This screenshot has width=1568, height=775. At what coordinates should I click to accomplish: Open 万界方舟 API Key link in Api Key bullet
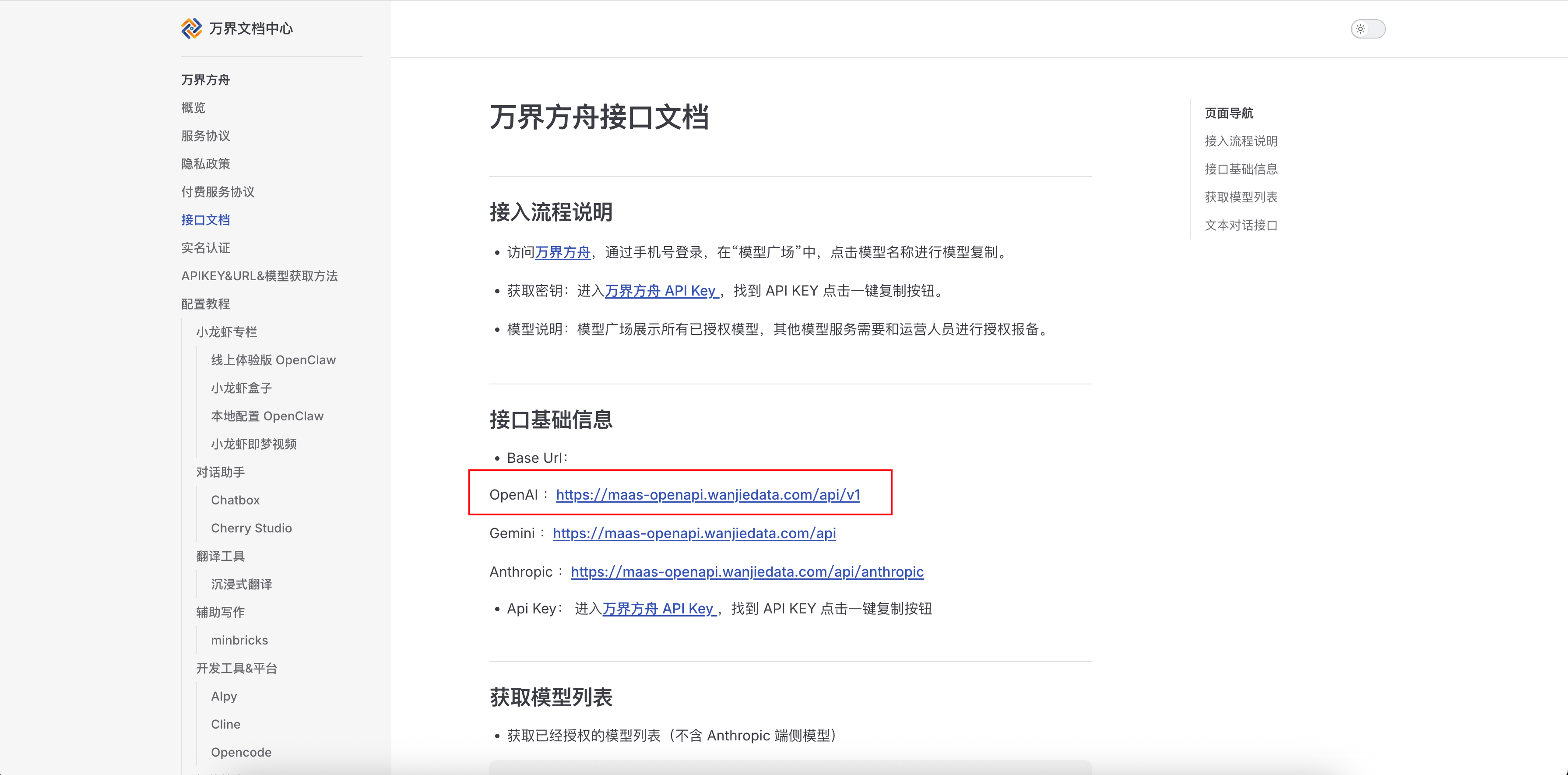click(x=659, y=608)
